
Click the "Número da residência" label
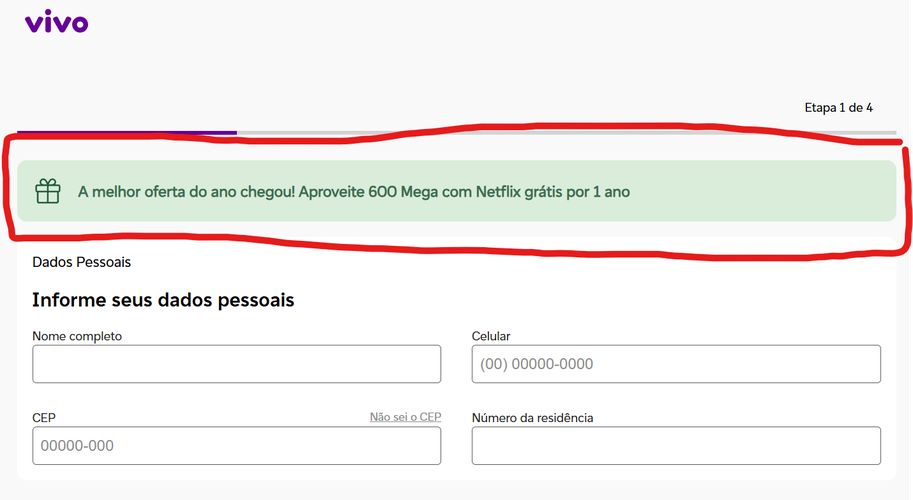[532, 417]
